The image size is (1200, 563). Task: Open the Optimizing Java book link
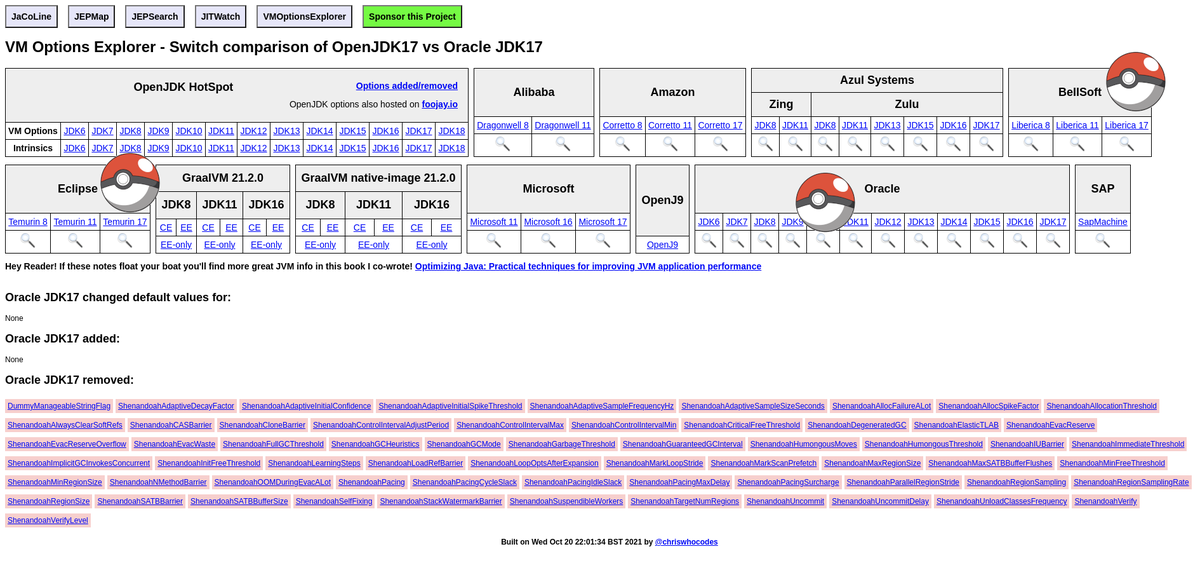588,266
